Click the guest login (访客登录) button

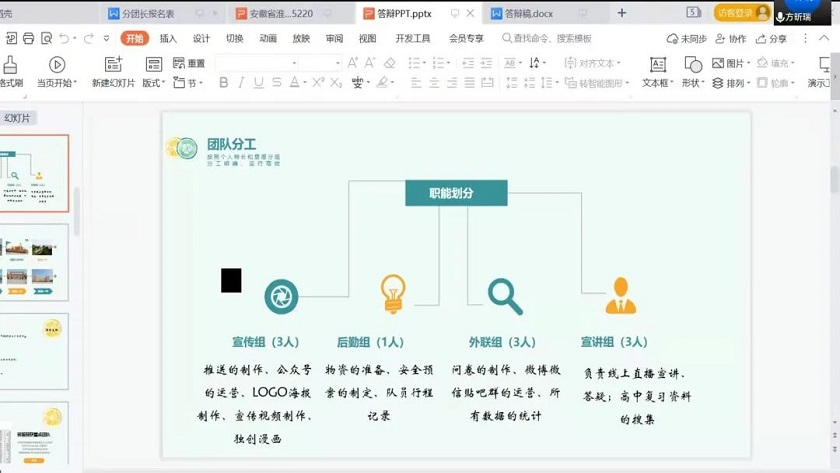coord(742,13)
